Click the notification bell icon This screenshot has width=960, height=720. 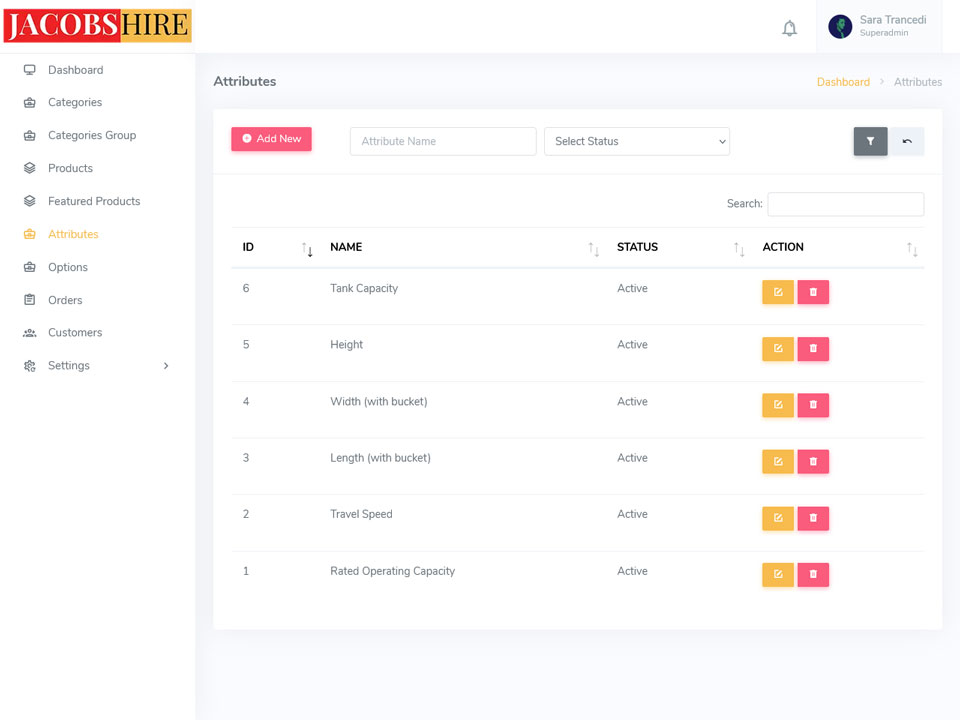click(789, 28)
